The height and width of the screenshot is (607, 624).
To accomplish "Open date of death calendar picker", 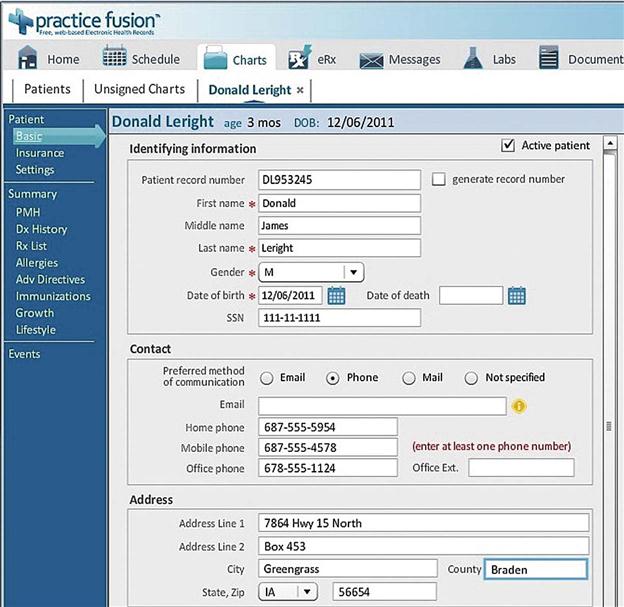I will [516, 295].
